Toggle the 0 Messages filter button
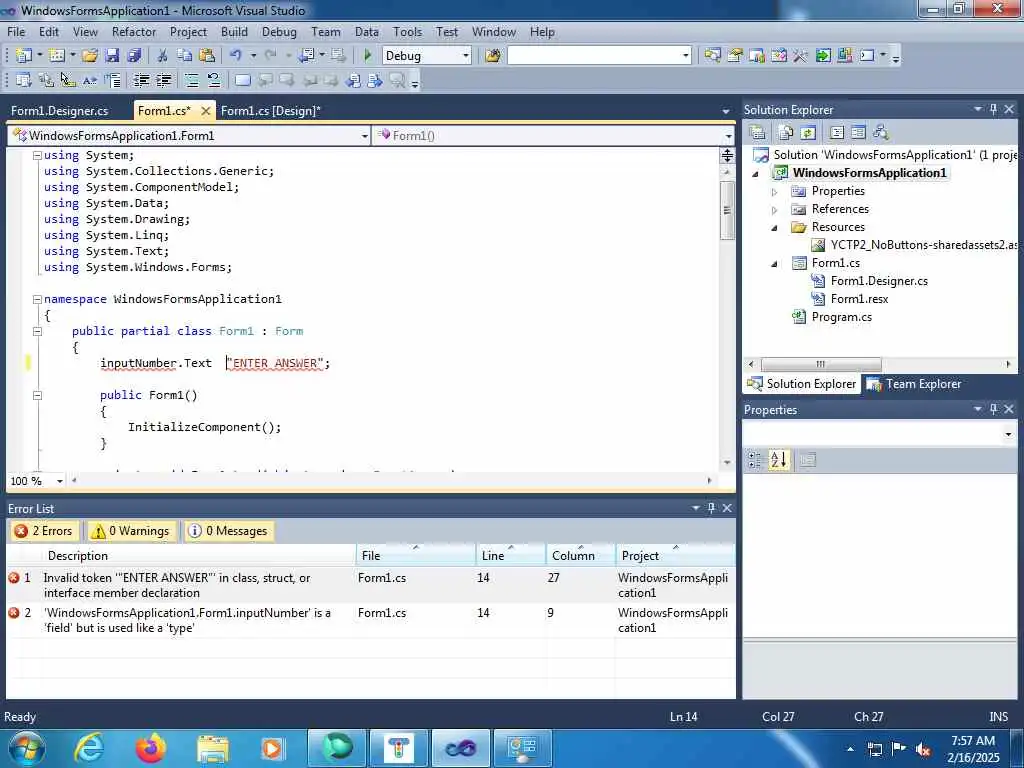1024x768 pixels. (228, 531)
